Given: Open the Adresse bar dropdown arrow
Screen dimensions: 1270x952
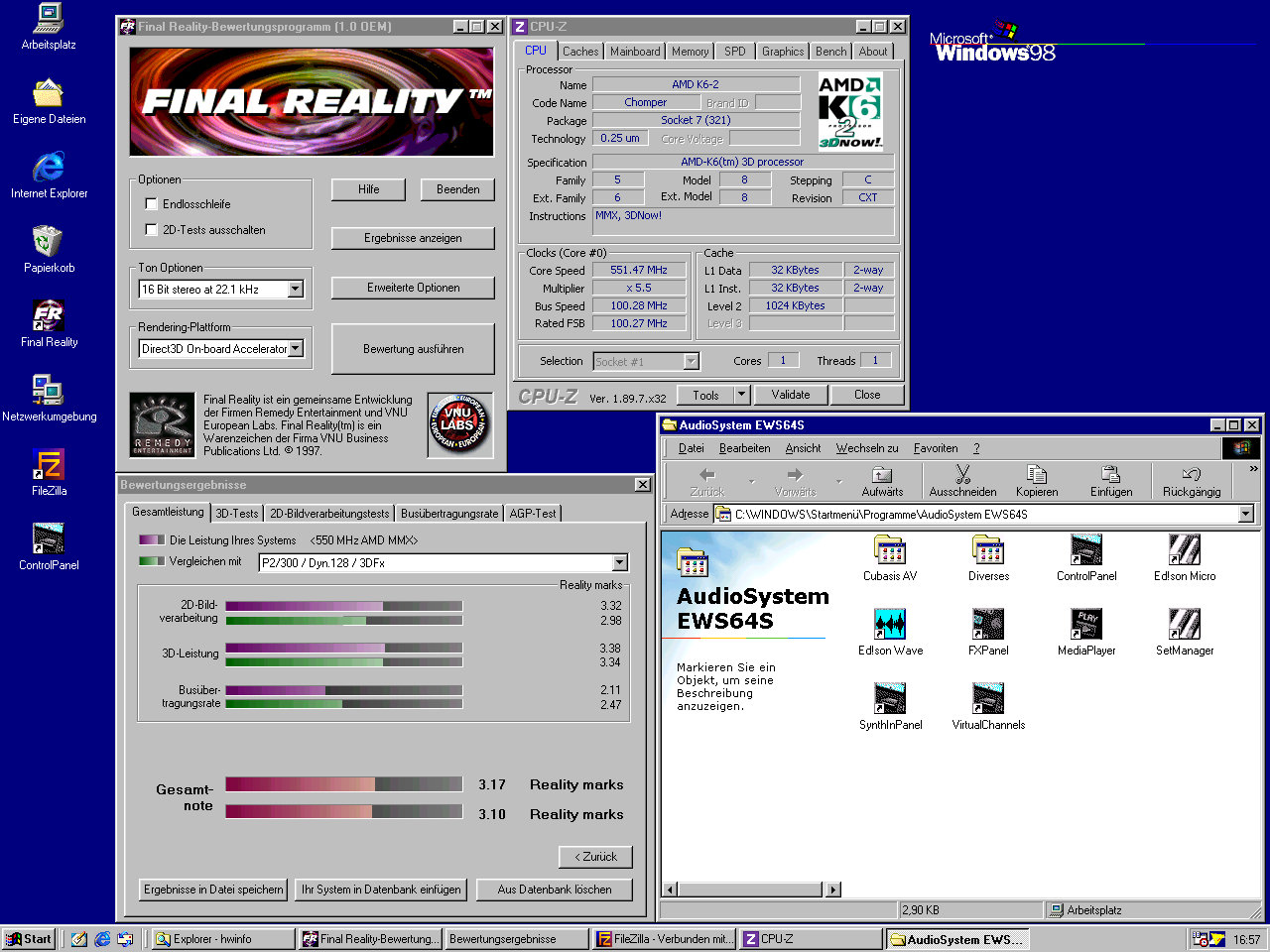Looking at the screenshot, I should coord(1246,514).
